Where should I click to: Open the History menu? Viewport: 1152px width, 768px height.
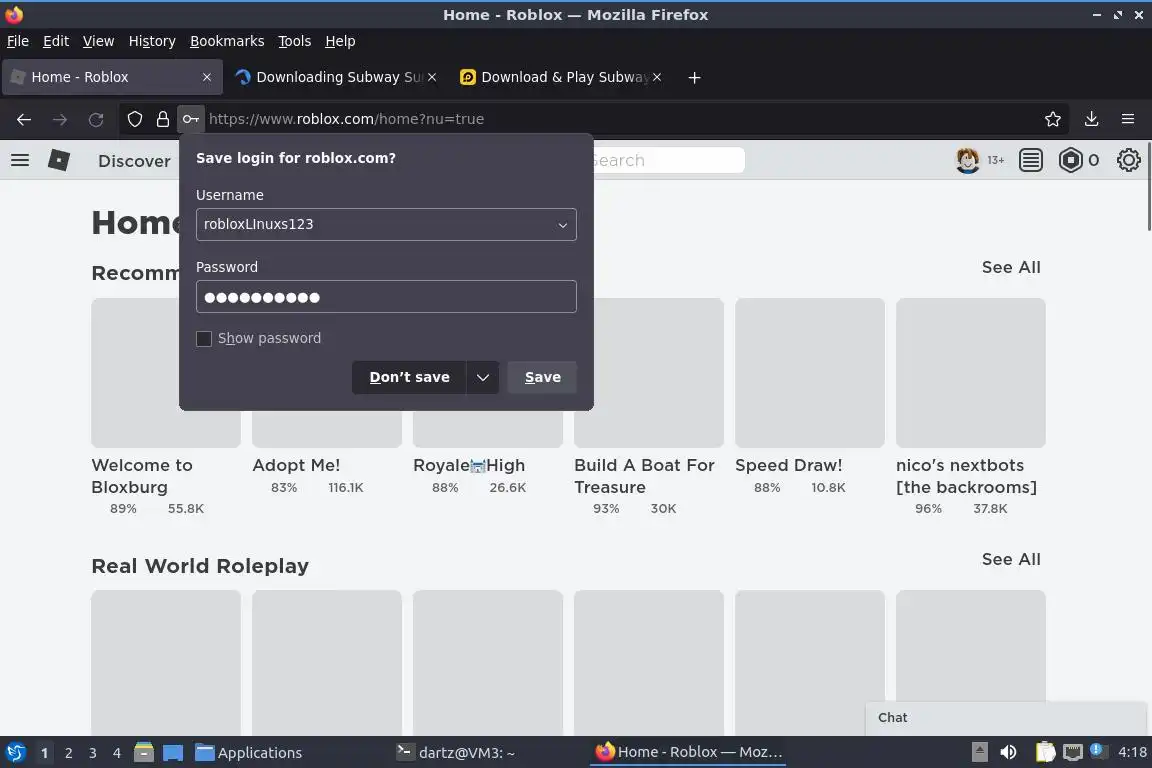tap(152, 41)
